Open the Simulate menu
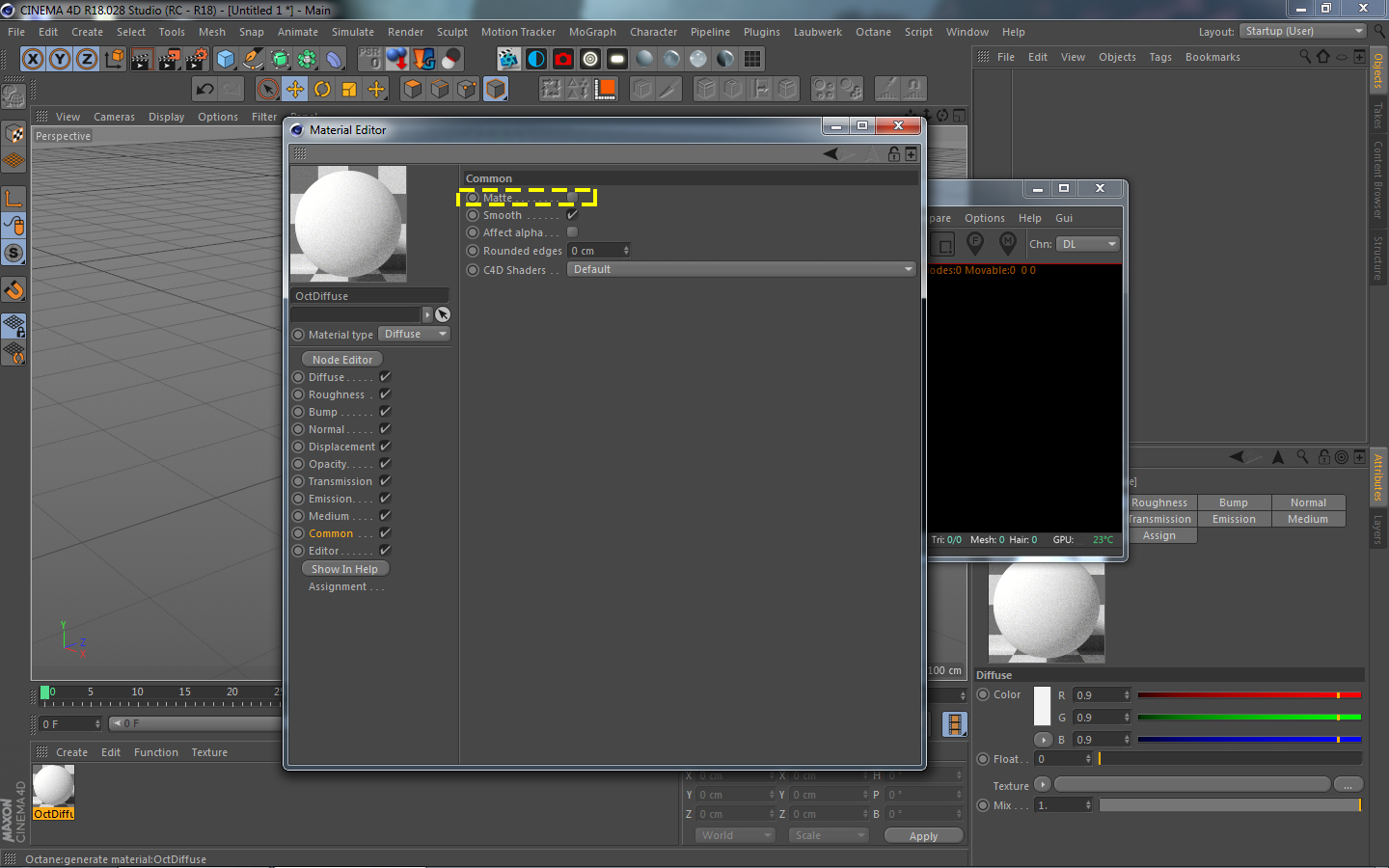Image resolution: width=1389 pixels, height=868 pixels. click(x=353, y=32)
